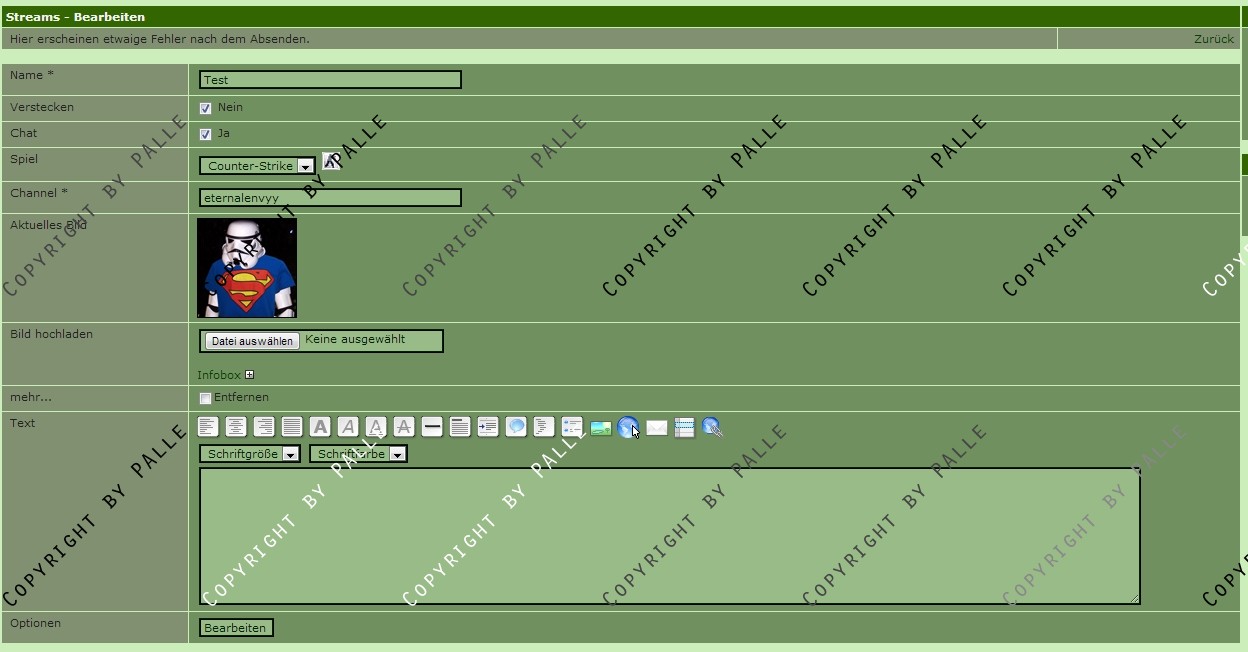Click the speech bubble quote icon
The width and height of the screenshot is (1248, 652).
(x=516, y=427)
